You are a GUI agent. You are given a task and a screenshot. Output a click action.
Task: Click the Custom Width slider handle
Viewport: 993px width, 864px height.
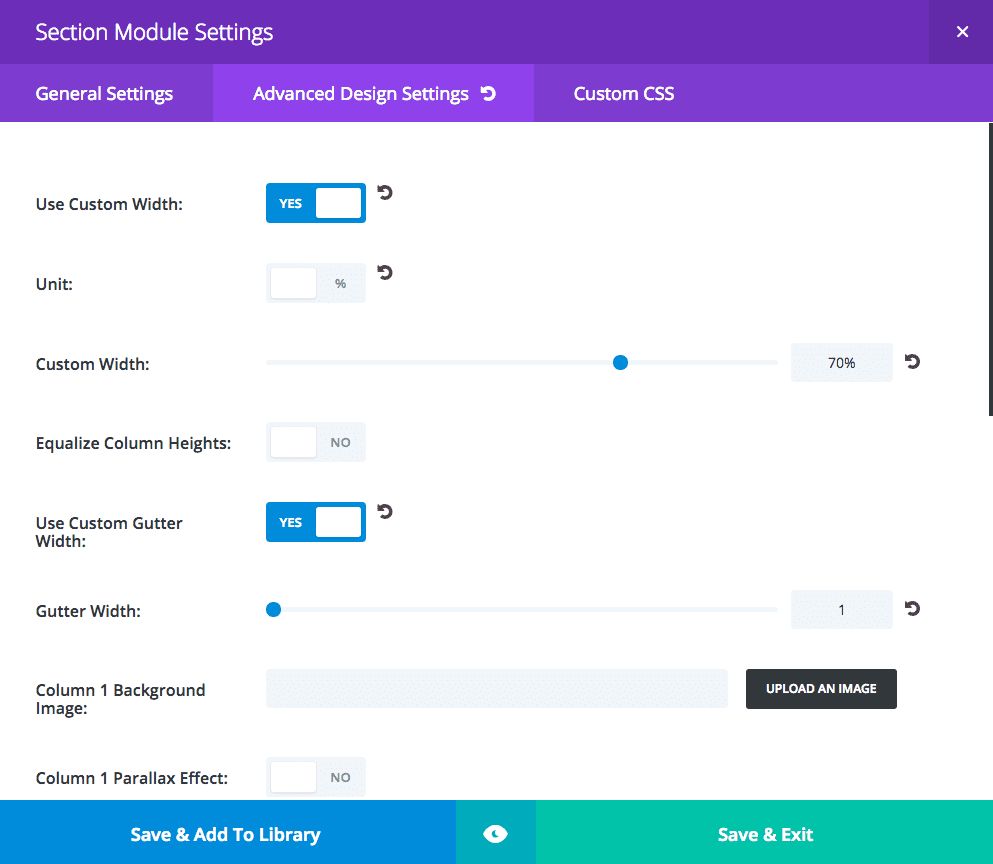pyautogui.click(x=620, y=363)
